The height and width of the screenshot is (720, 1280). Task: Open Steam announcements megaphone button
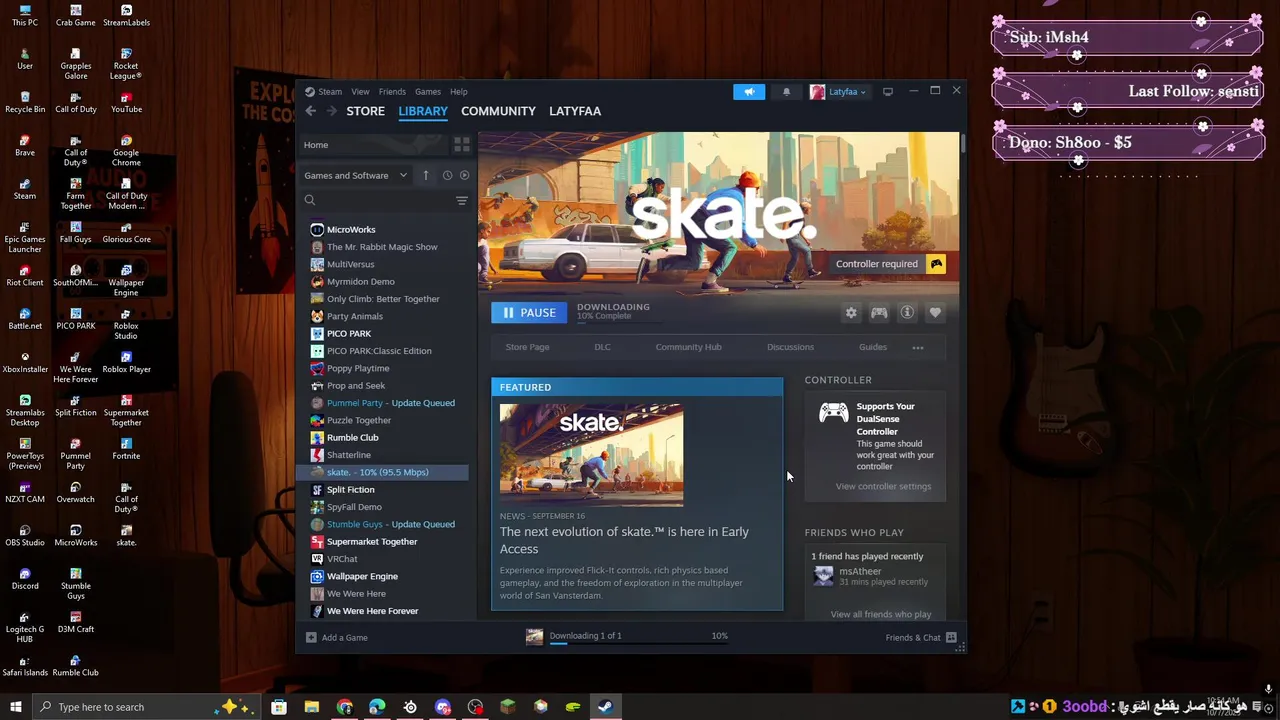pyautogui.click(x=749, y=92)
